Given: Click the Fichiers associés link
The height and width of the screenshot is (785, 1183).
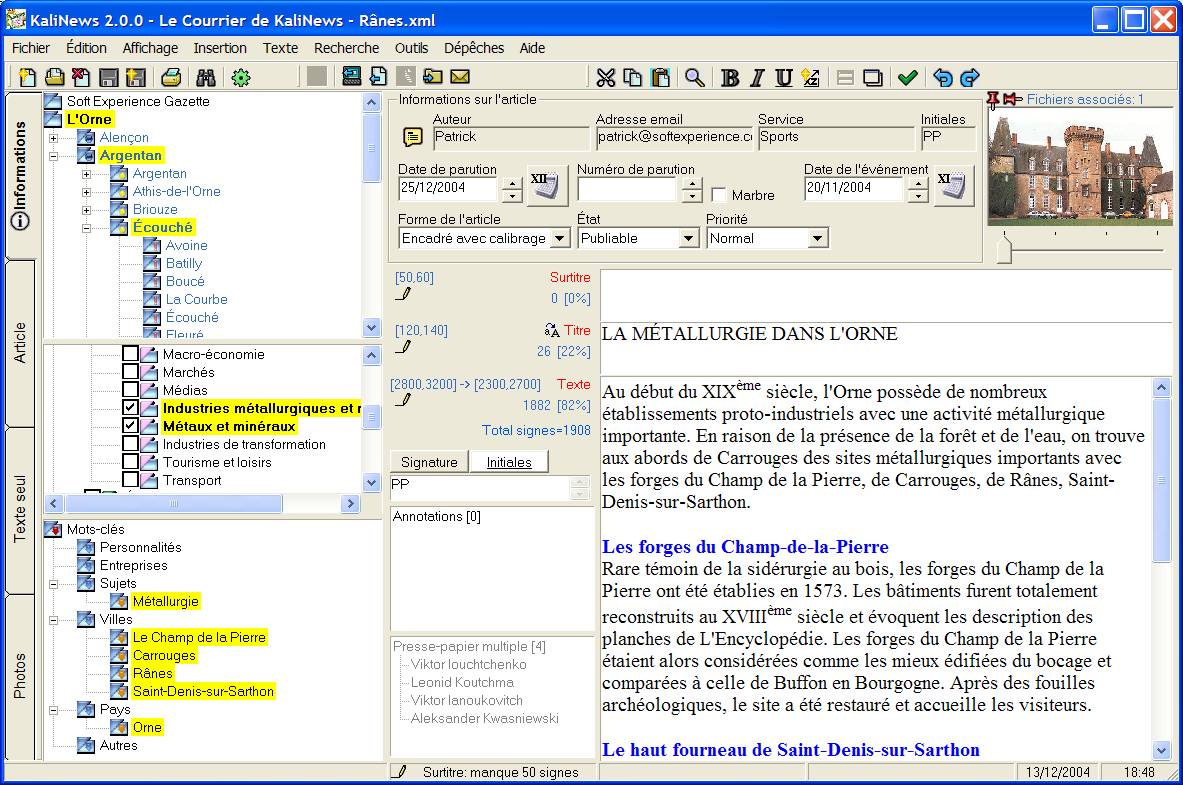Looking at the screenshot, I should pos(1085,99).
